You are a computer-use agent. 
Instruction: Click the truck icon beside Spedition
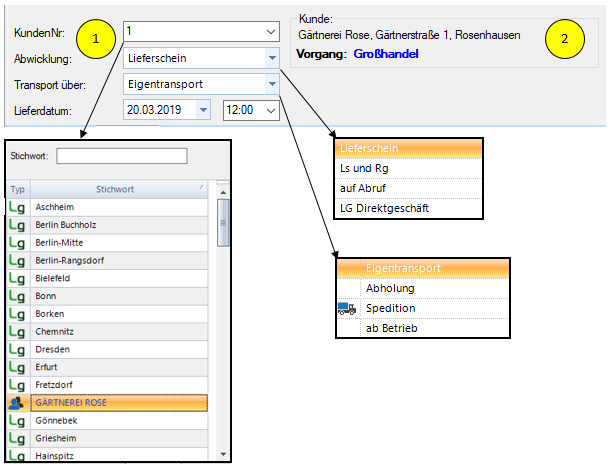pos(347,309)
